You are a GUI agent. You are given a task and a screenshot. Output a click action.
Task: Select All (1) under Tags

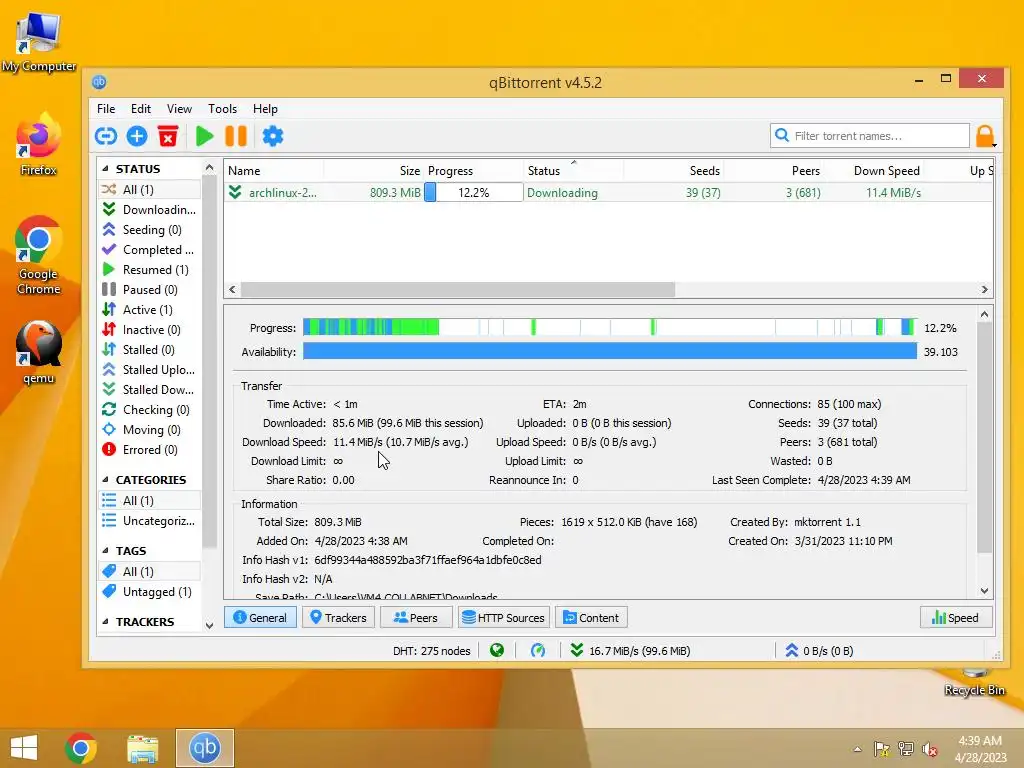(x=150, y=571)
